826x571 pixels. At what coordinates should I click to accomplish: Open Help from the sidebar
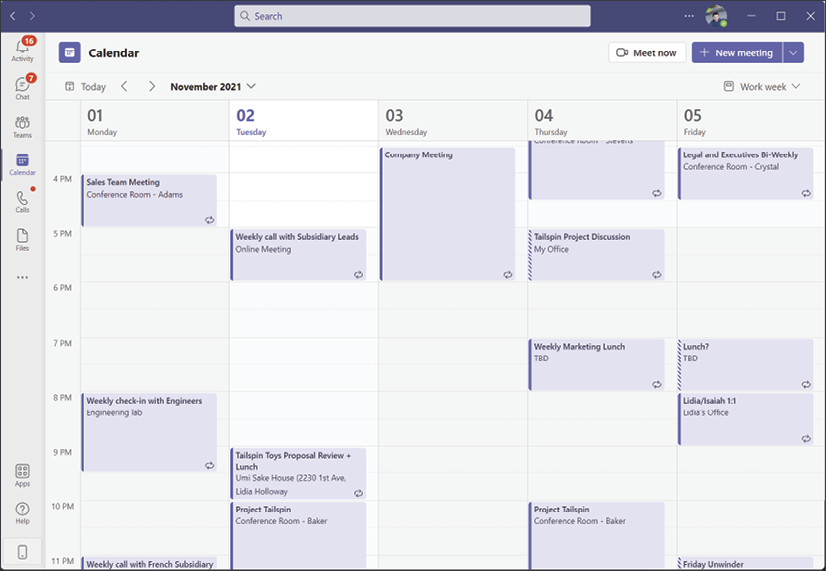click(x=22, y=513)
